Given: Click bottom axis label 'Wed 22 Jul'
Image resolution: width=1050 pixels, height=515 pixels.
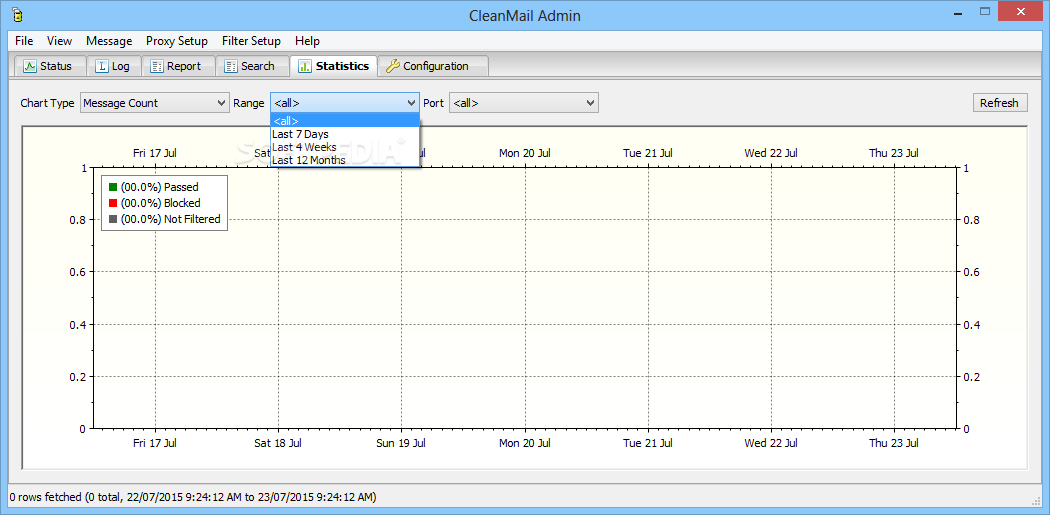Looking at the screenshot, I should tap(771, 443).
